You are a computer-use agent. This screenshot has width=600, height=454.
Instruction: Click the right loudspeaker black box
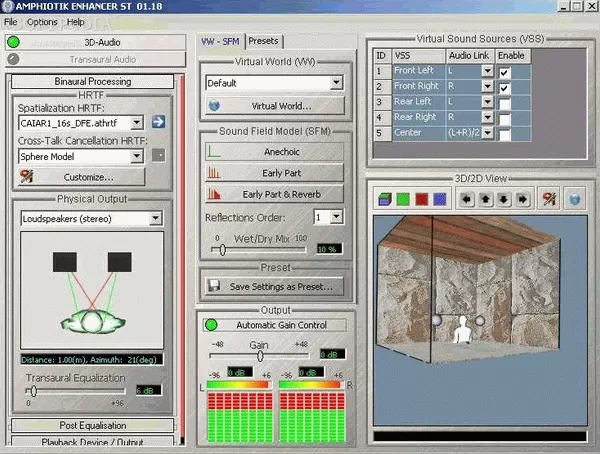[x=120, y=262]
